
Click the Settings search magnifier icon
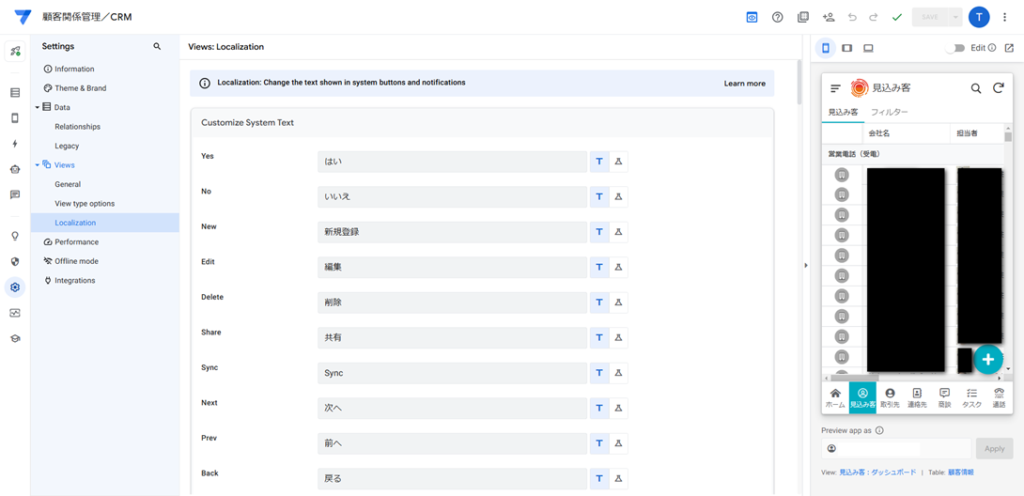tap(157, 46)
